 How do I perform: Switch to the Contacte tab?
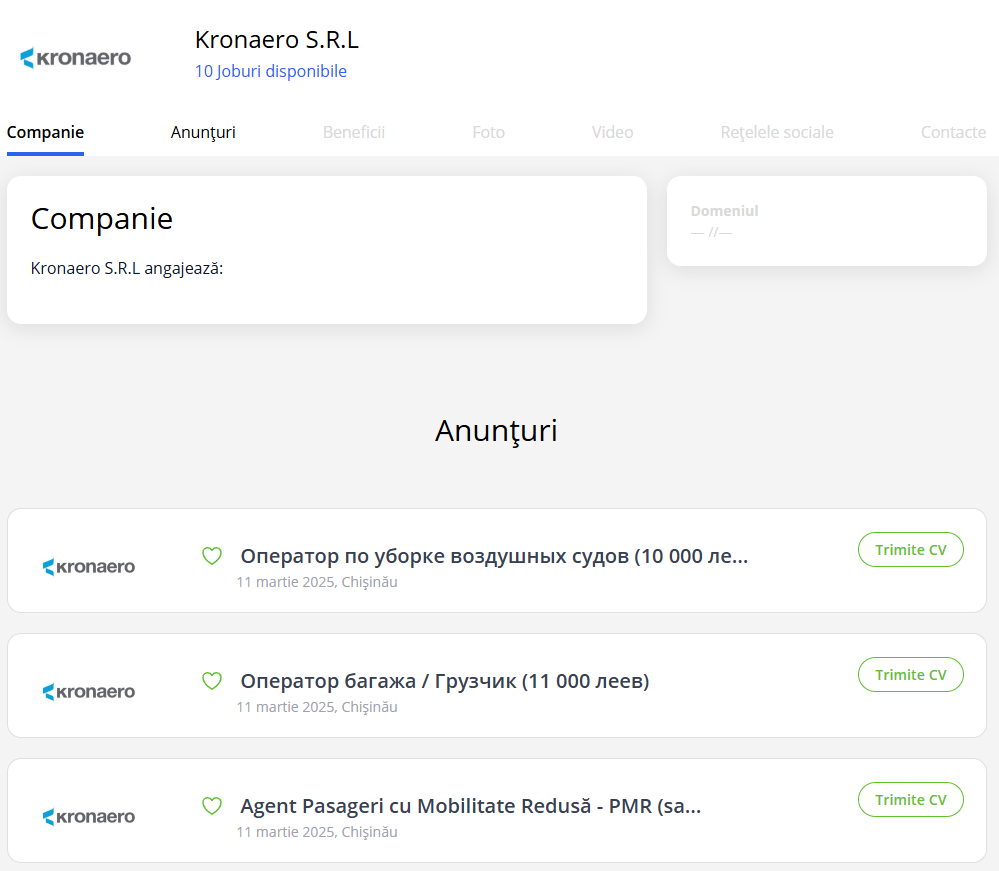point(953,132)
